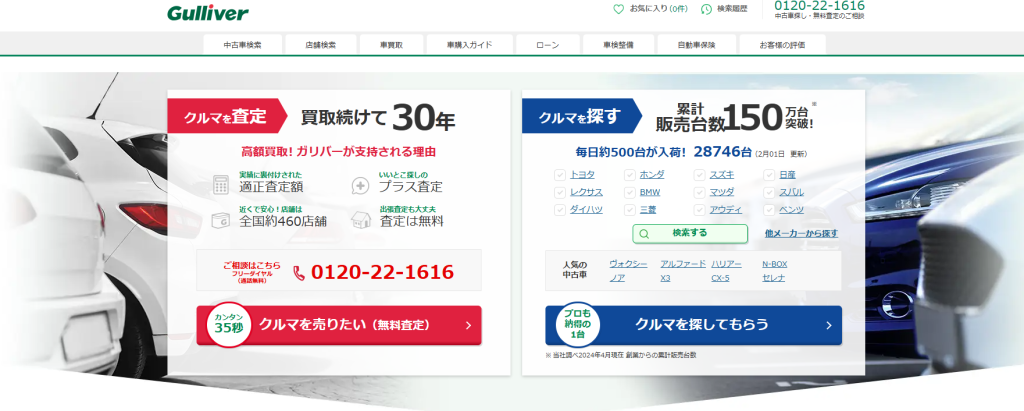Click the large red 0120-22-1616 number
Screen dimensions: 1024x411
click(382, 272)
